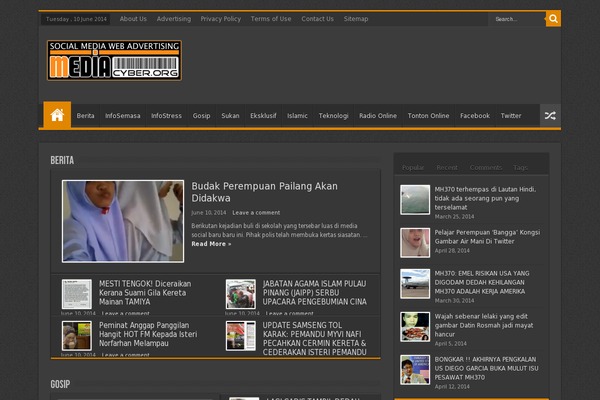The width and height of the screenshot is (600, 400).
Task: Select the Tonton Online menu item
Action: click(429, 116)
